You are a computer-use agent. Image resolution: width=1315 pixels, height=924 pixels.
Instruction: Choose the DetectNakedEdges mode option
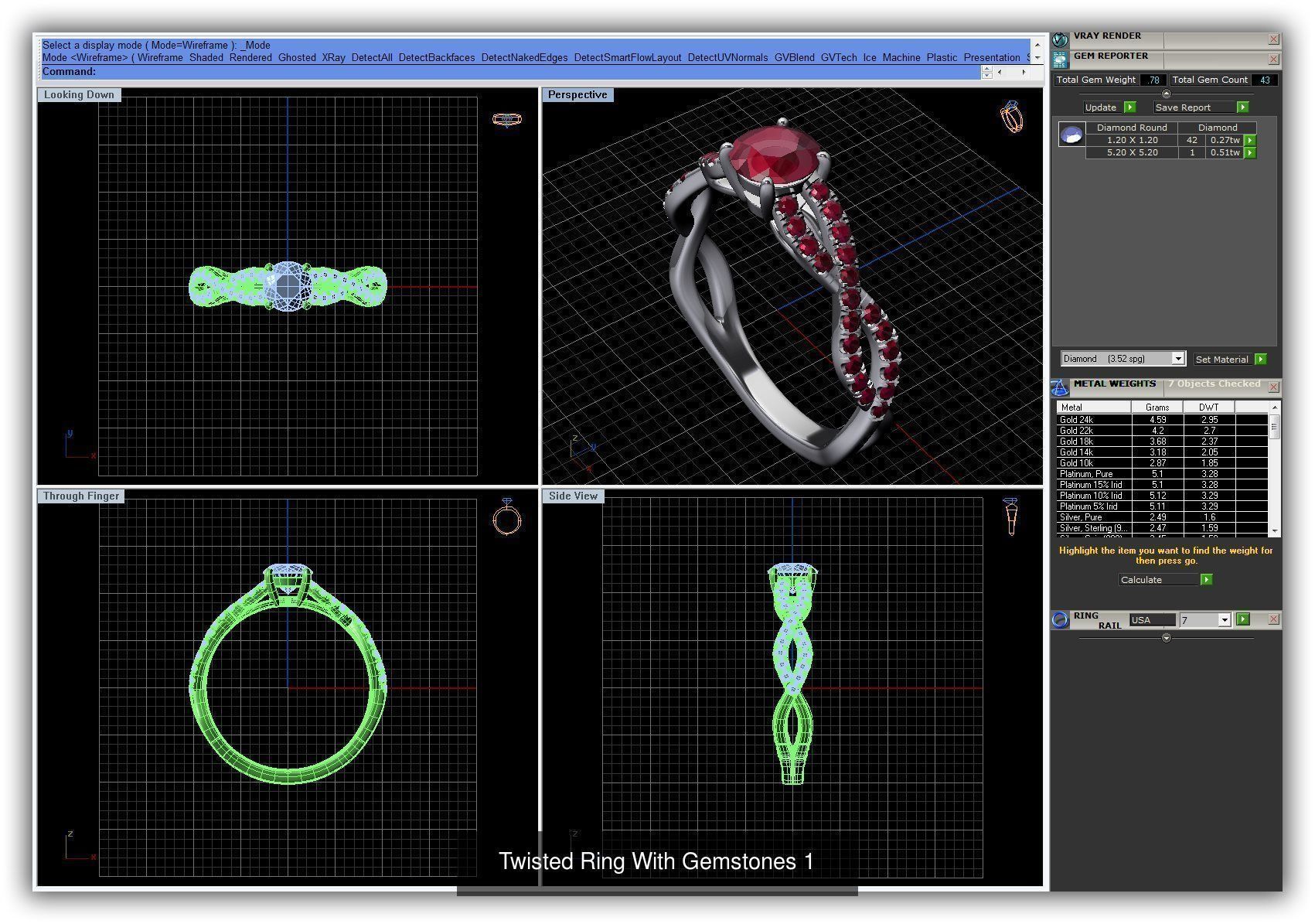[x=524, y=57]
